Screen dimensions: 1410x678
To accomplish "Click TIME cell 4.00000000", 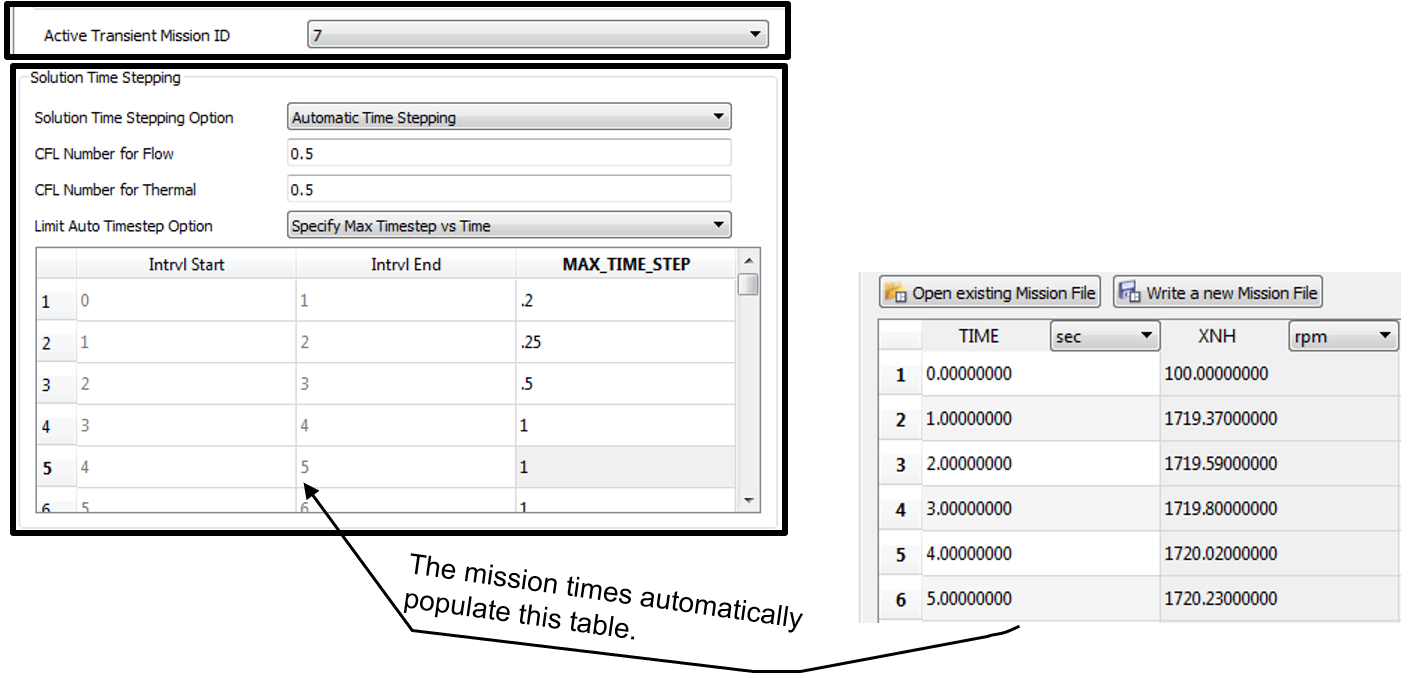I will point(1040,554).
